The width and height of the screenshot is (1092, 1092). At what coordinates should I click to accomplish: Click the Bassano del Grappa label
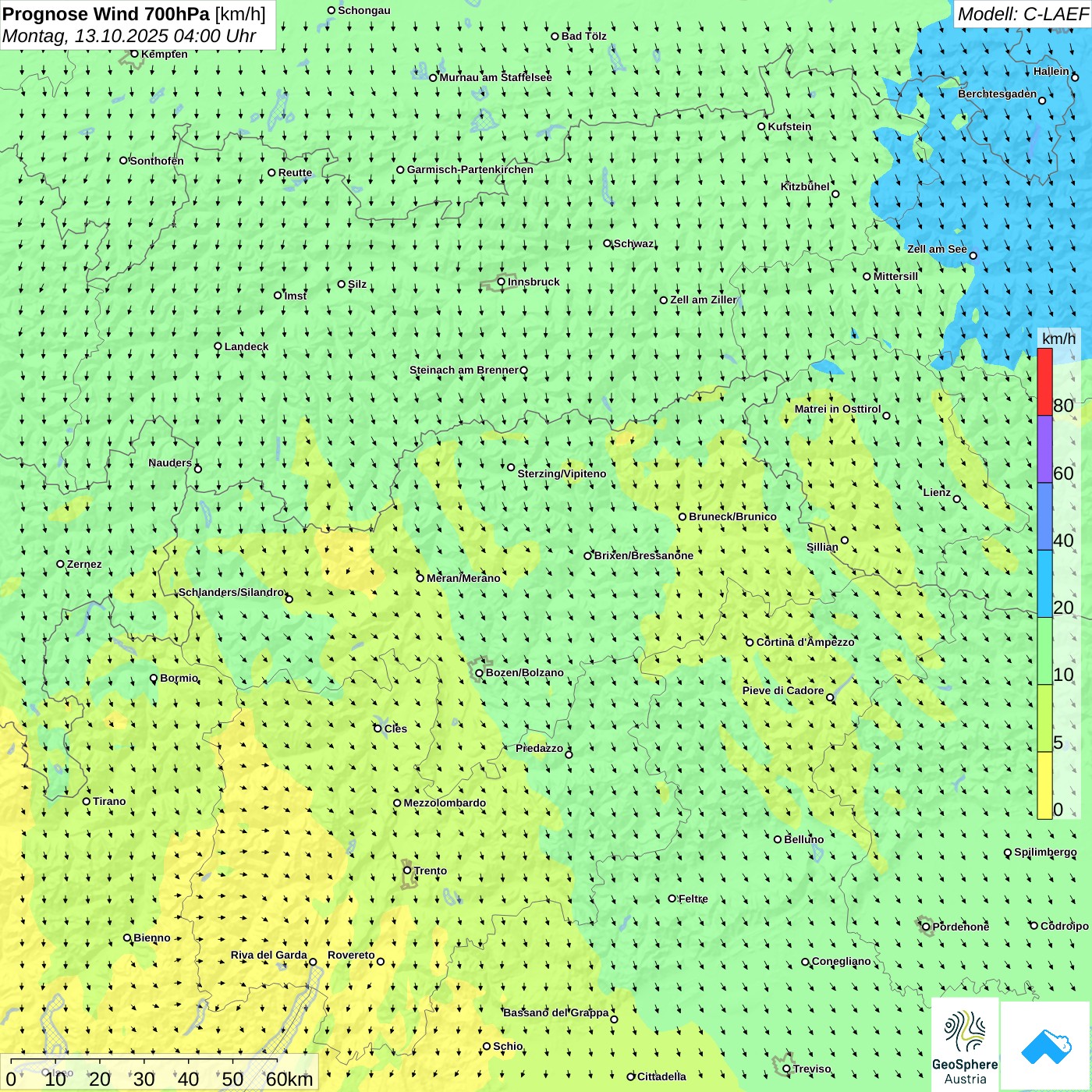tap(556, 1012)
